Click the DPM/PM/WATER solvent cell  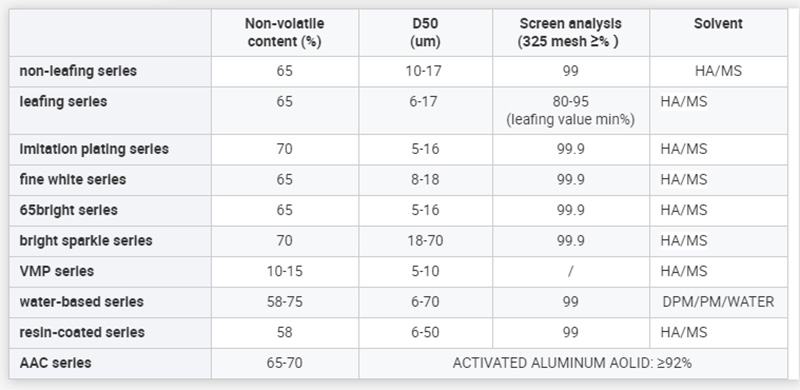pyautogui.click(x=718, y=302)
